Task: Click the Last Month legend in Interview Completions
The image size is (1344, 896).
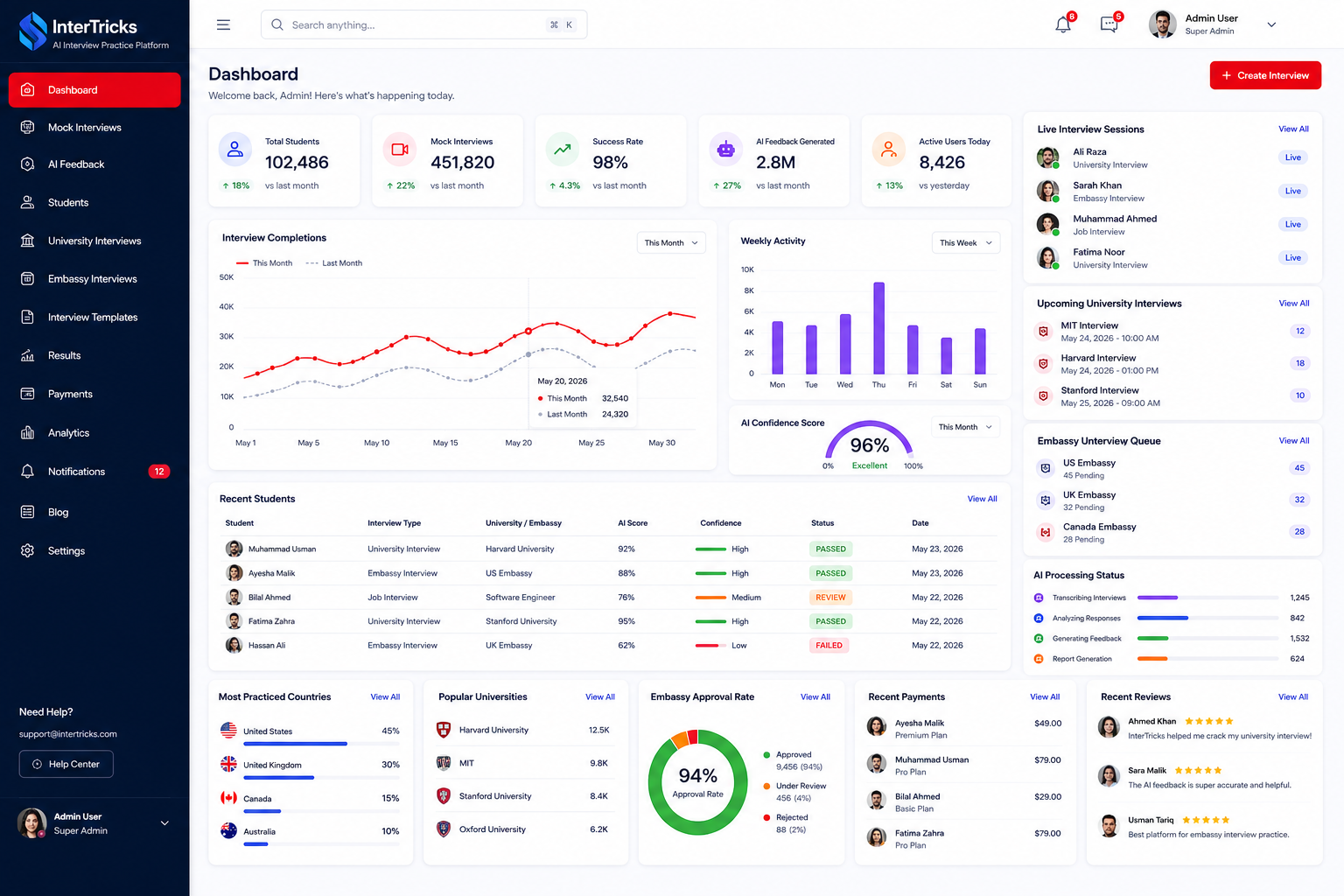Action: (x=333, y=262)
